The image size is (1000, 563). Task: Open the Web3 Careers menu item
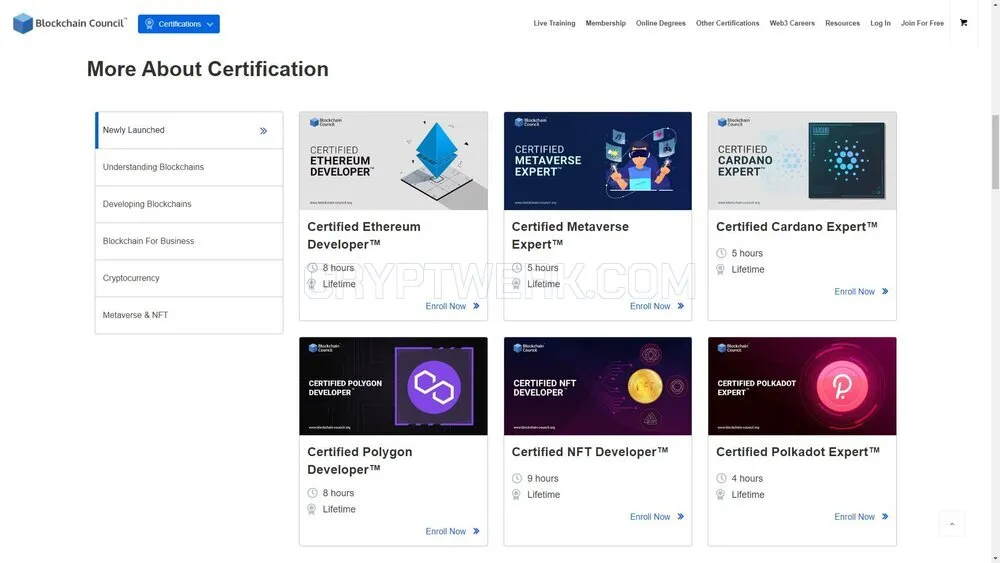(792, 23)
